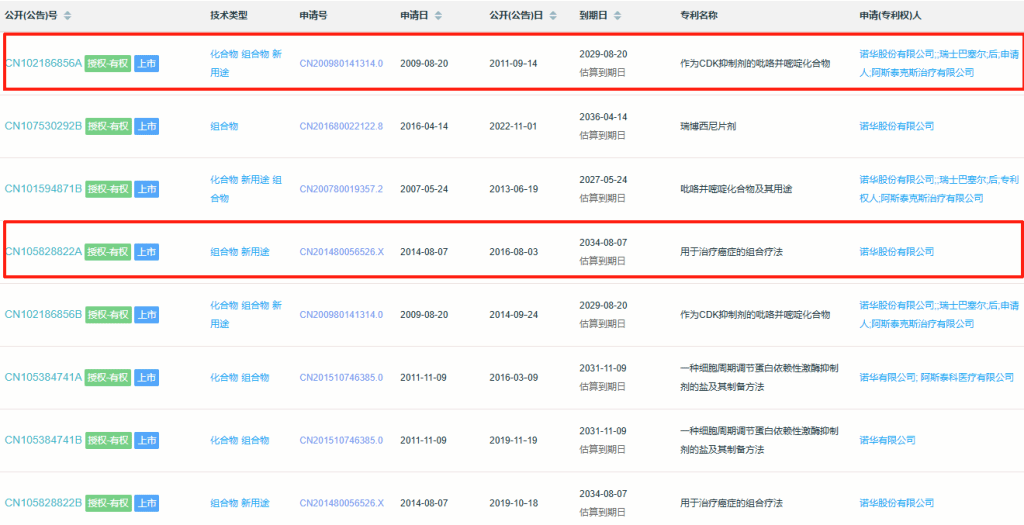
Task: Open CN200980141314.0 in CN102186856A row
Action: click(341, 63)
